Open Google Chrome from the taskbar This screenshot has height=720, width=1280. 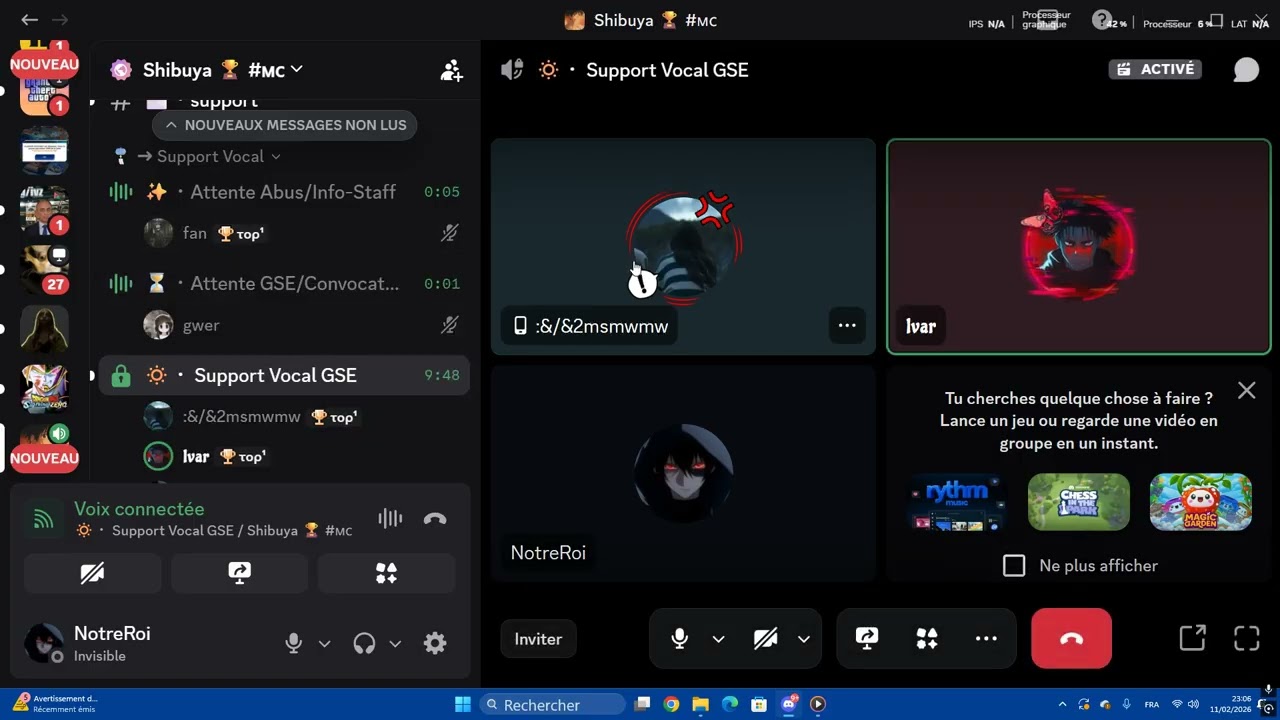point(671,704)
